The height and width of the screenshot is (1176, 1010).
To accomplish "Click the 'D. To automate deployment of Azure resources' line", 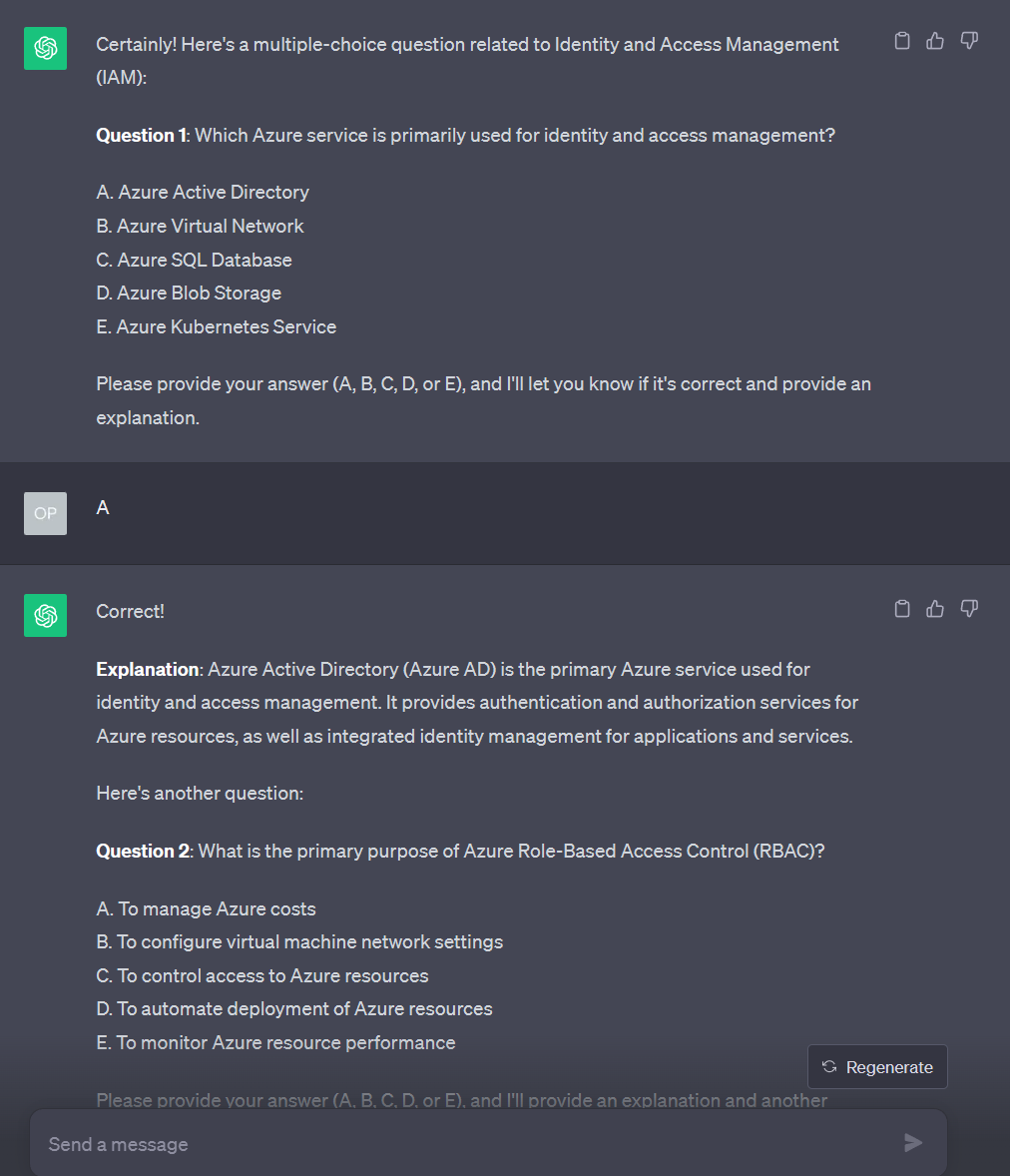I will point(294,1008).
